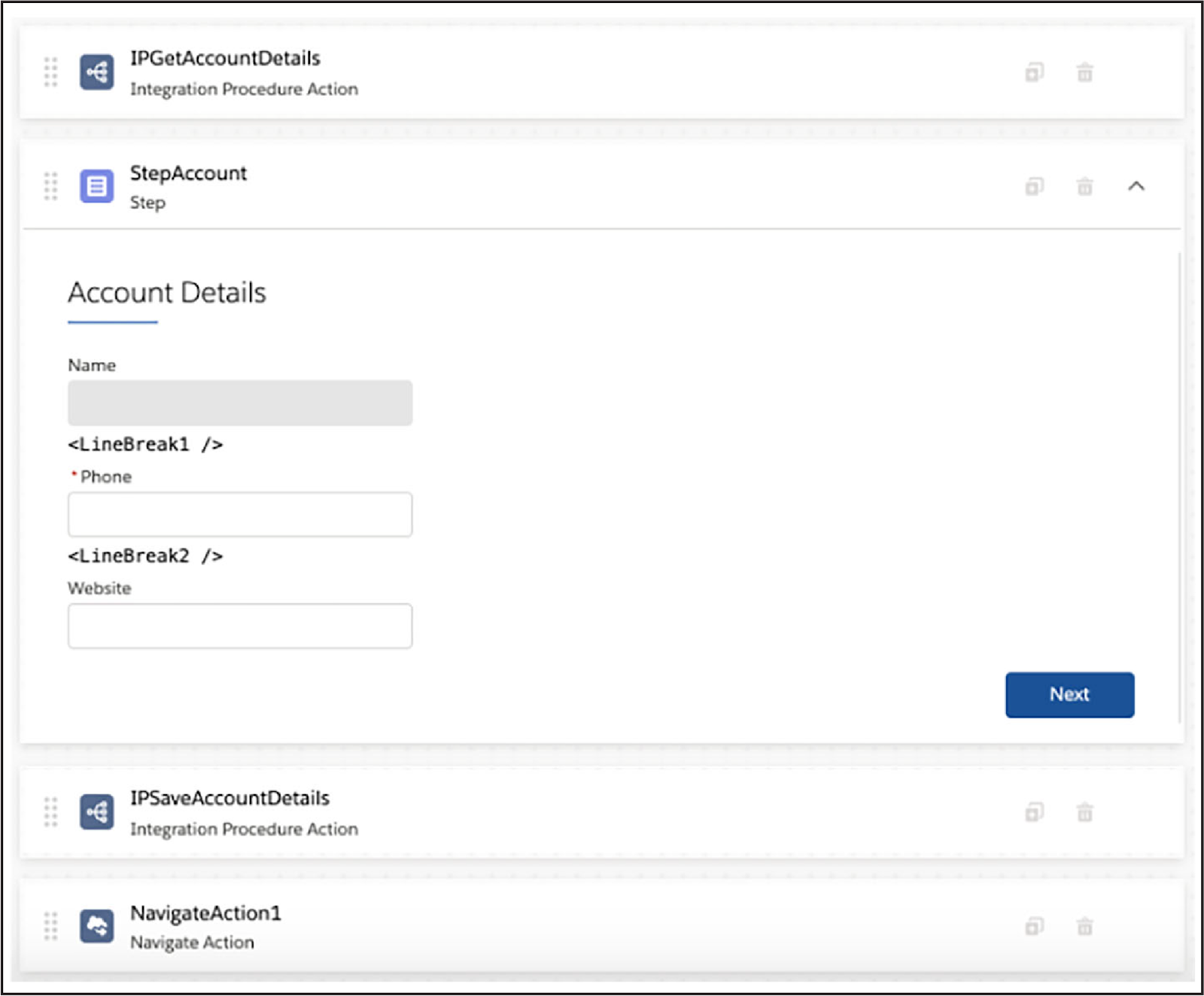The width and height of the screenshot is (1204, 996).
Task: Click the NavigateAction1 drag handle
Action: pyautogui.click(x=50, y=927)
